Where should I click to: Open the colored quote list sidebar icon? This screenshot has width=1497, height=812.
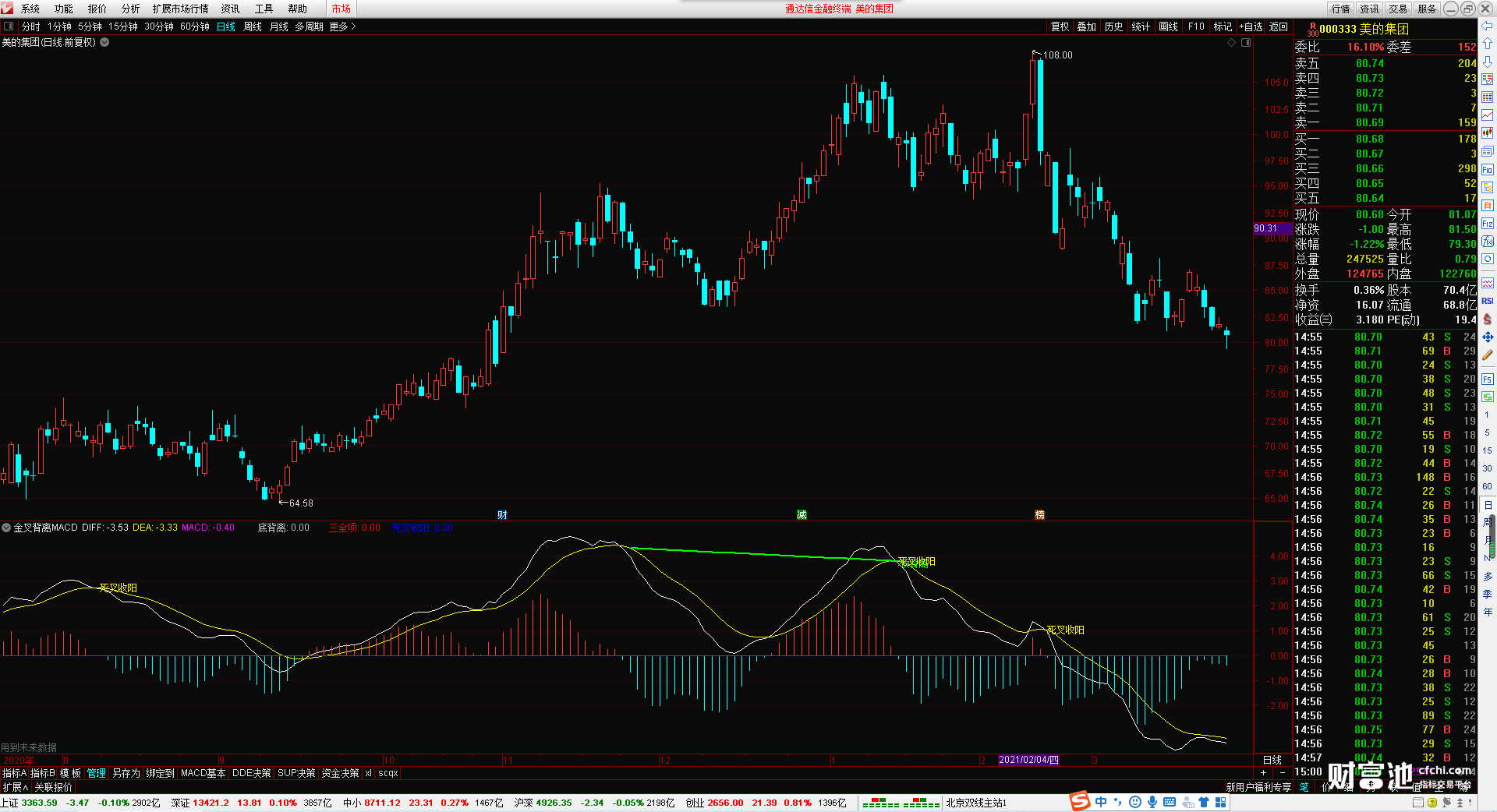pyautogui.click(x=1488, y=79)
